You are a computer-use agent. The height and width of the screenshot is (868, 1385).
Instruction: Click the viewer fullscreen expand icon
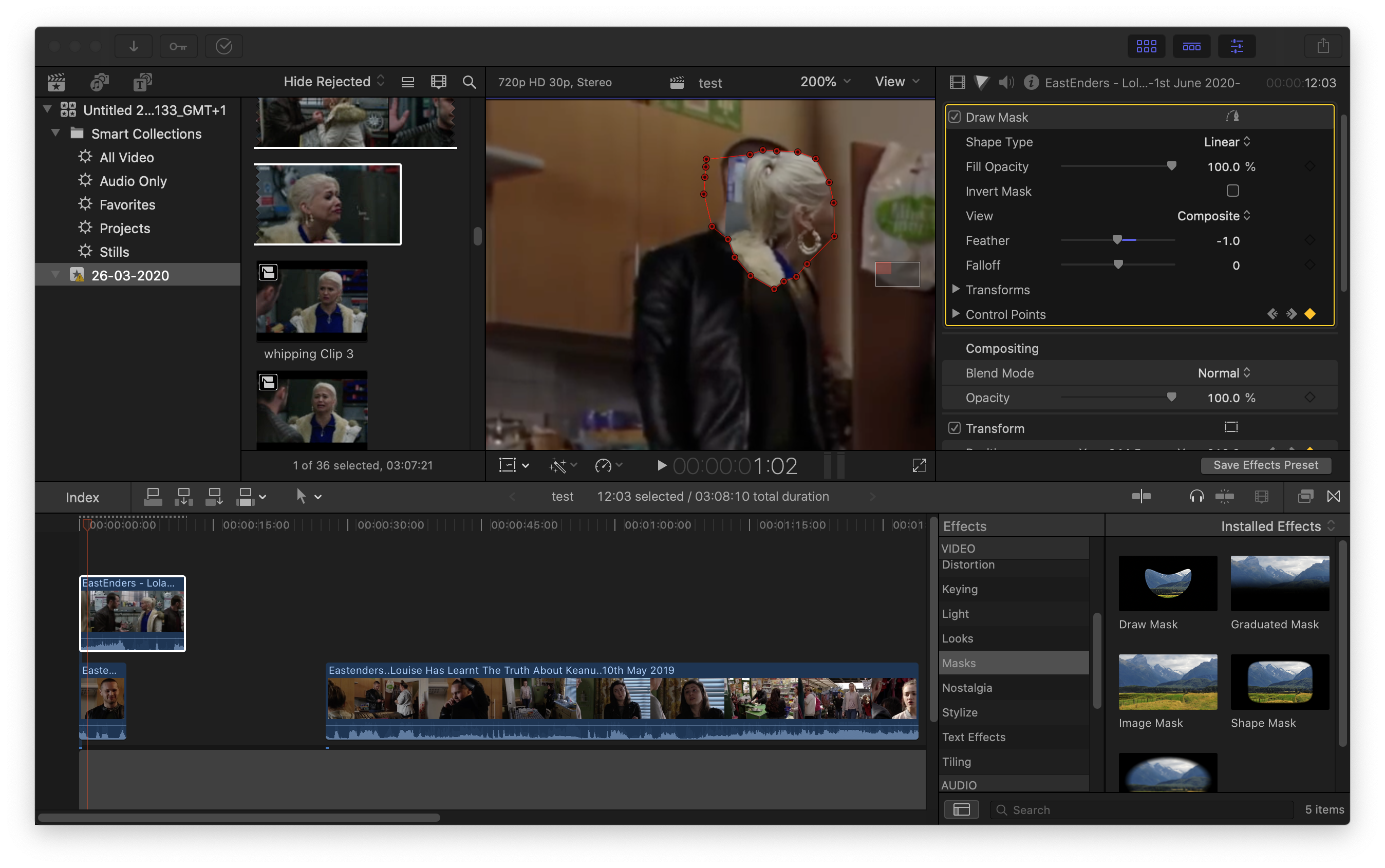click(919, 465)
